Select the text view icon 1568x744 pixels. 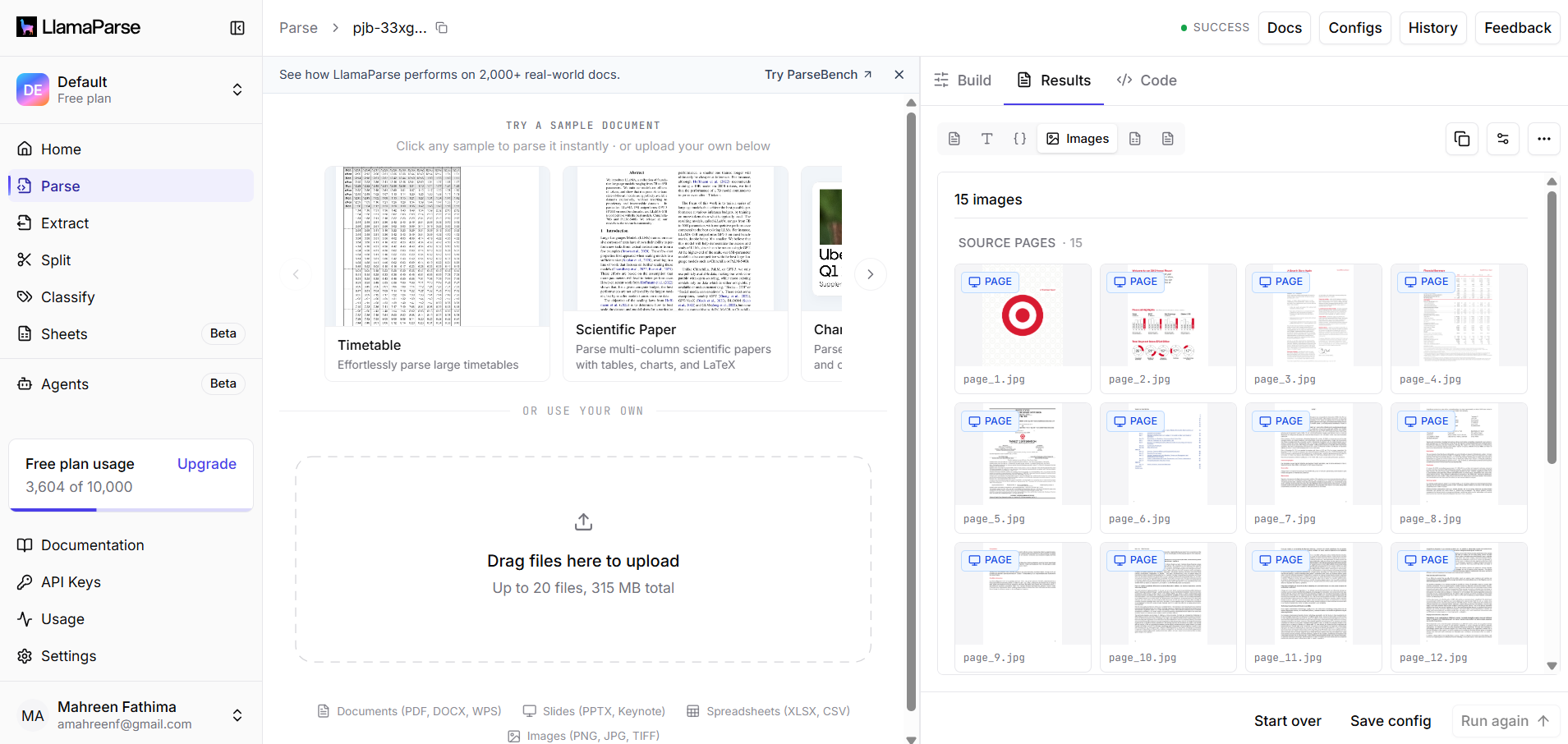pyautogui.click(x=987, y=139)
